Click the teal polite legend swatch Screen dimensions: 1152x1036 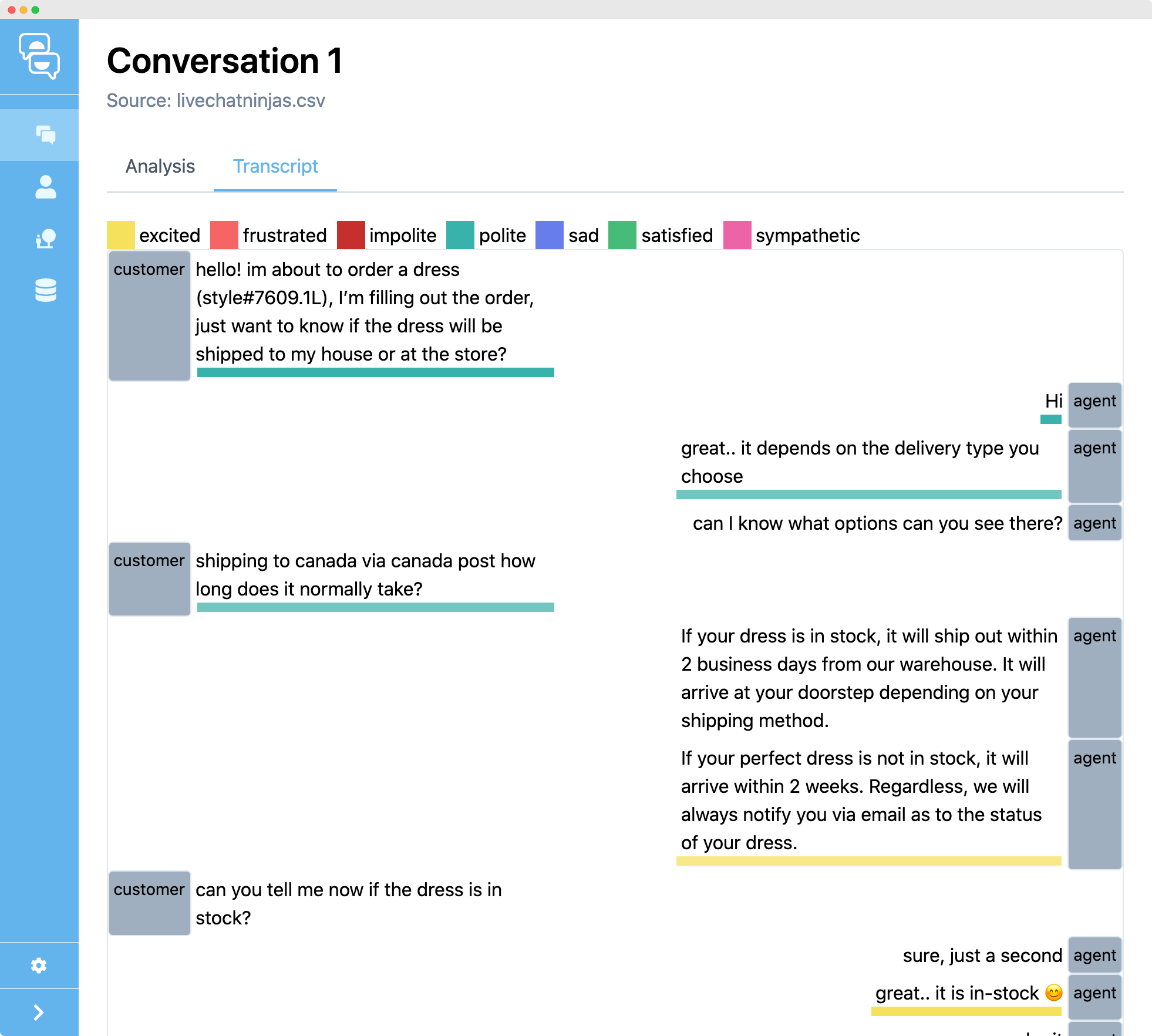(460, 235)
